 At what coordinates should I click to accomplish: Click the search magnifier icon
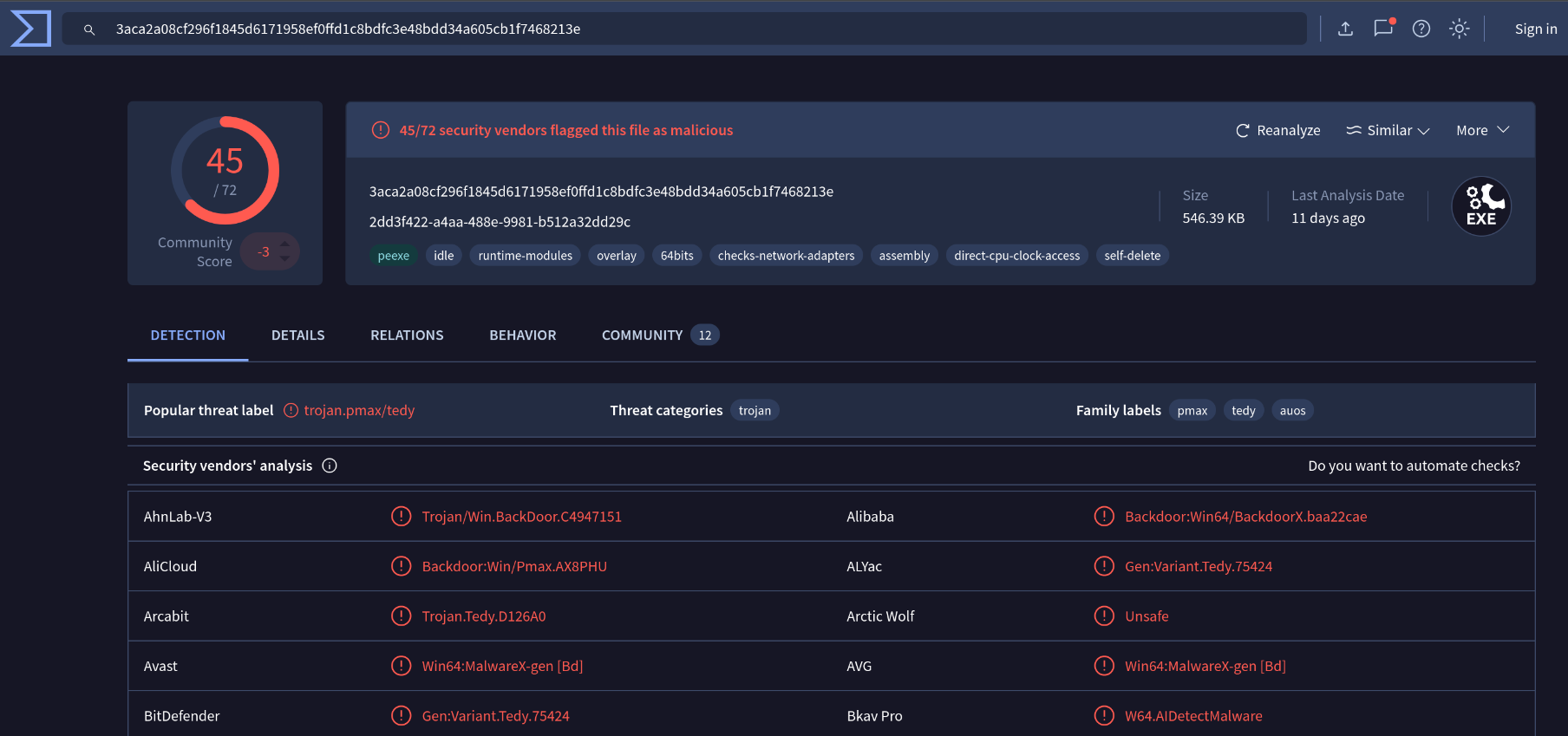89,29
